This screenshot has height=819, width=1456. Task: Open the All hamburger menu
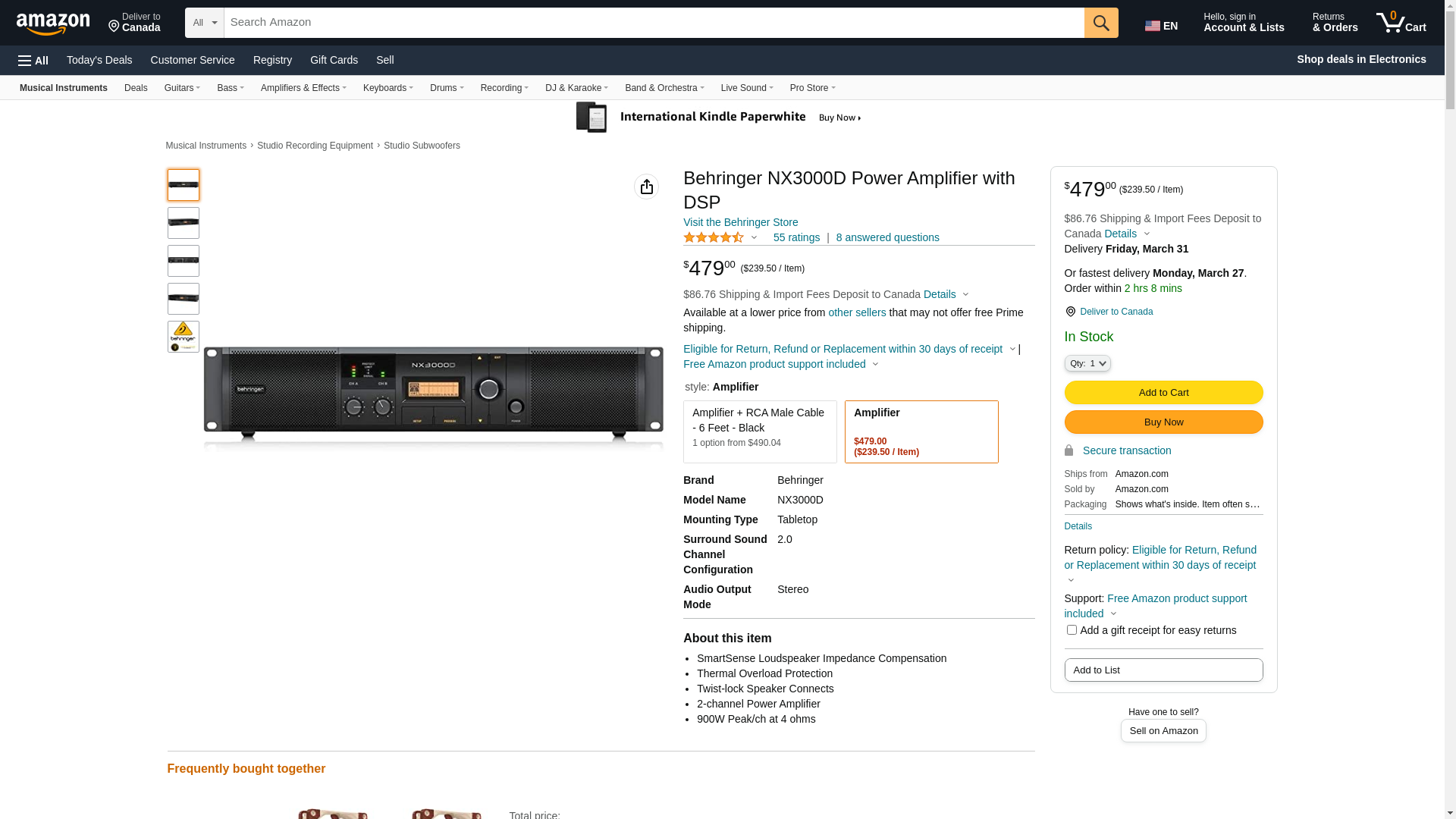(33, 61)
